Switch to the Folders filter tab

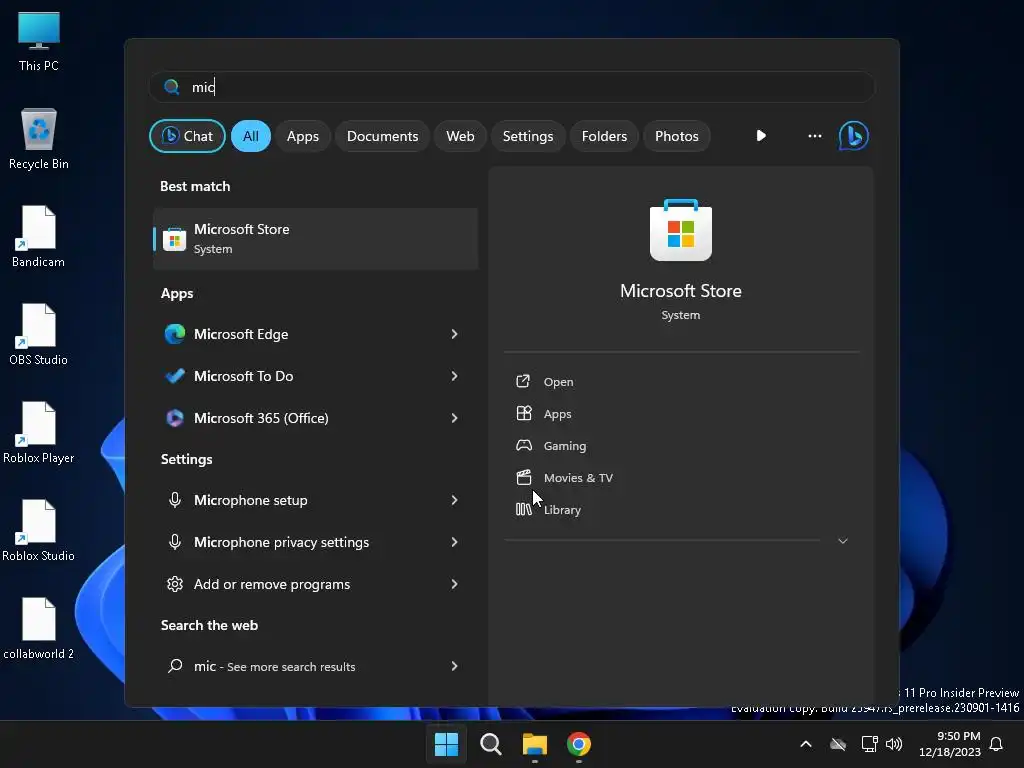click(x=604, y=136)
